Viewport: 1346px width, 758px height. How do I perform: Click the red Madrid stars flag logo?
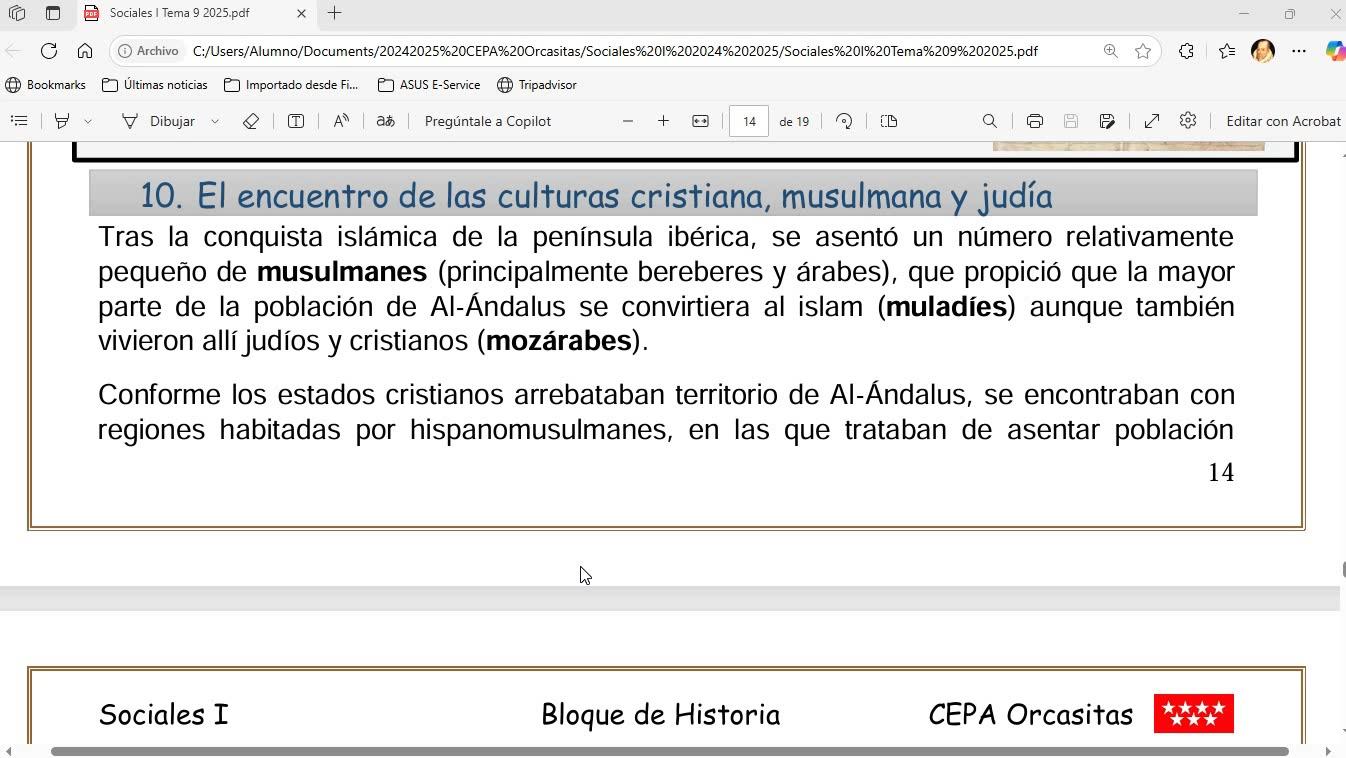1194,714
